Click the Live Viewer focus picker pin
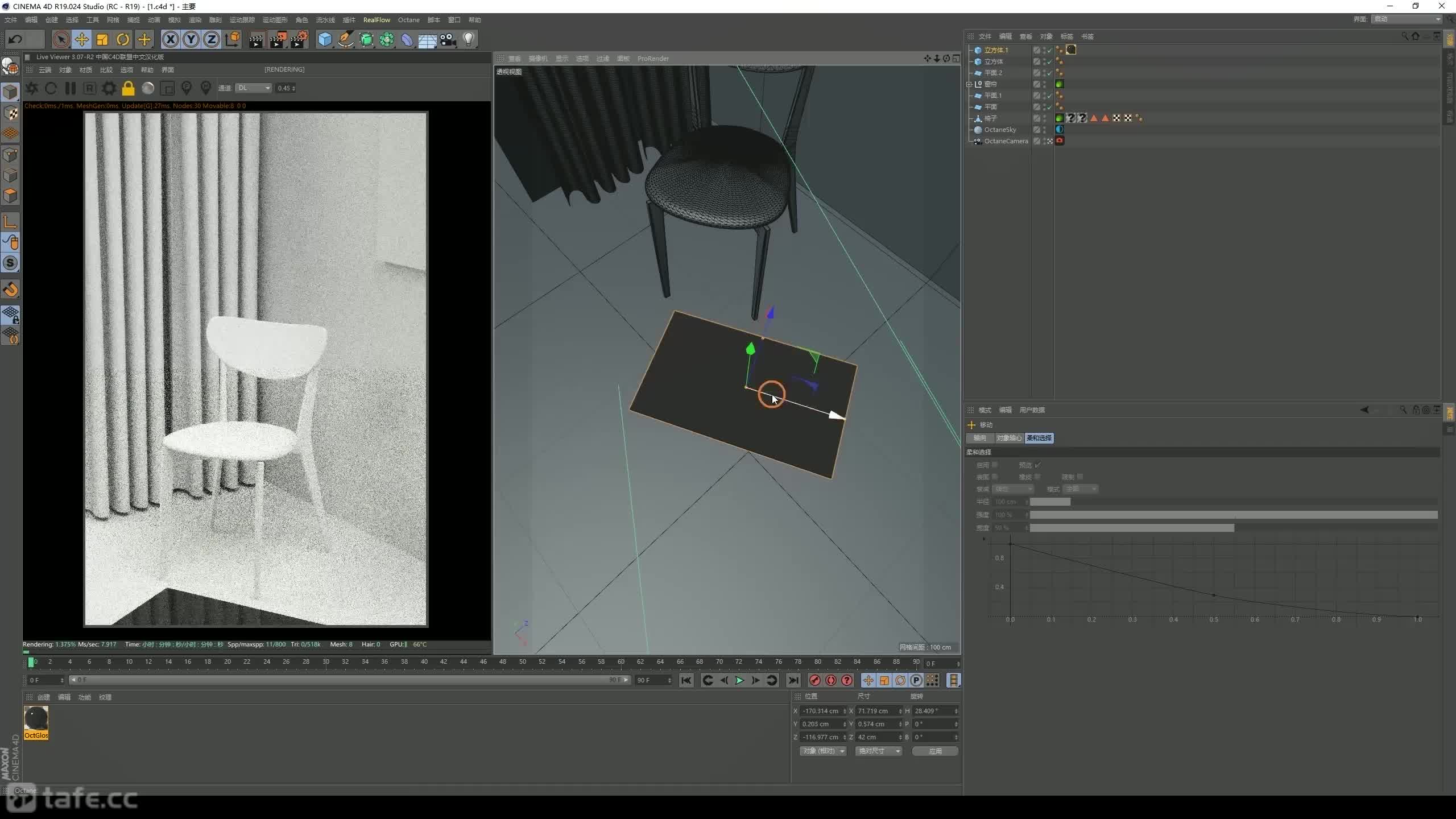 (187, 88)
